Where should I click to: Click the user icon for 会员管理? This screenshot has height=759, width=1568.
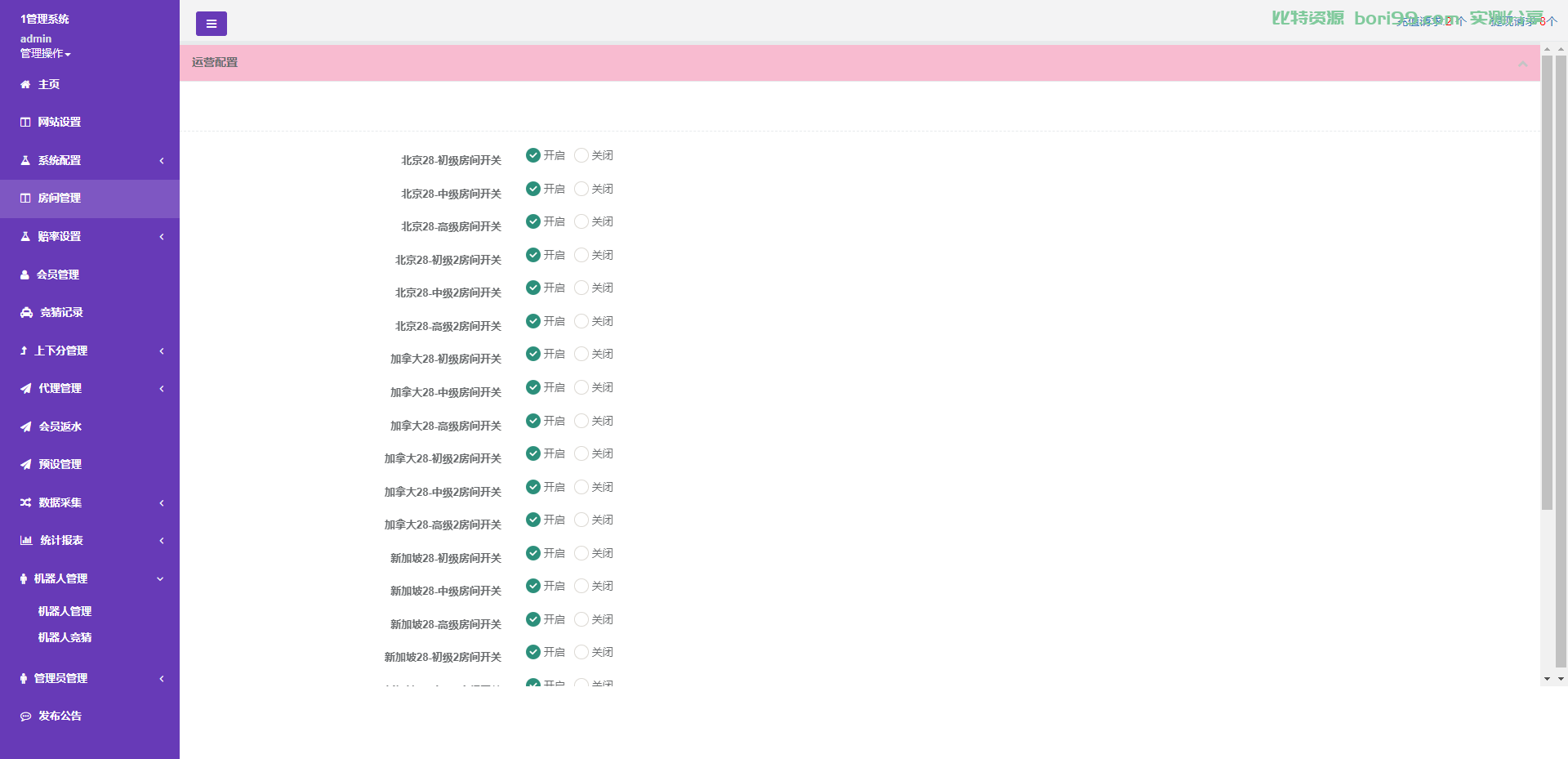(24, 275)
